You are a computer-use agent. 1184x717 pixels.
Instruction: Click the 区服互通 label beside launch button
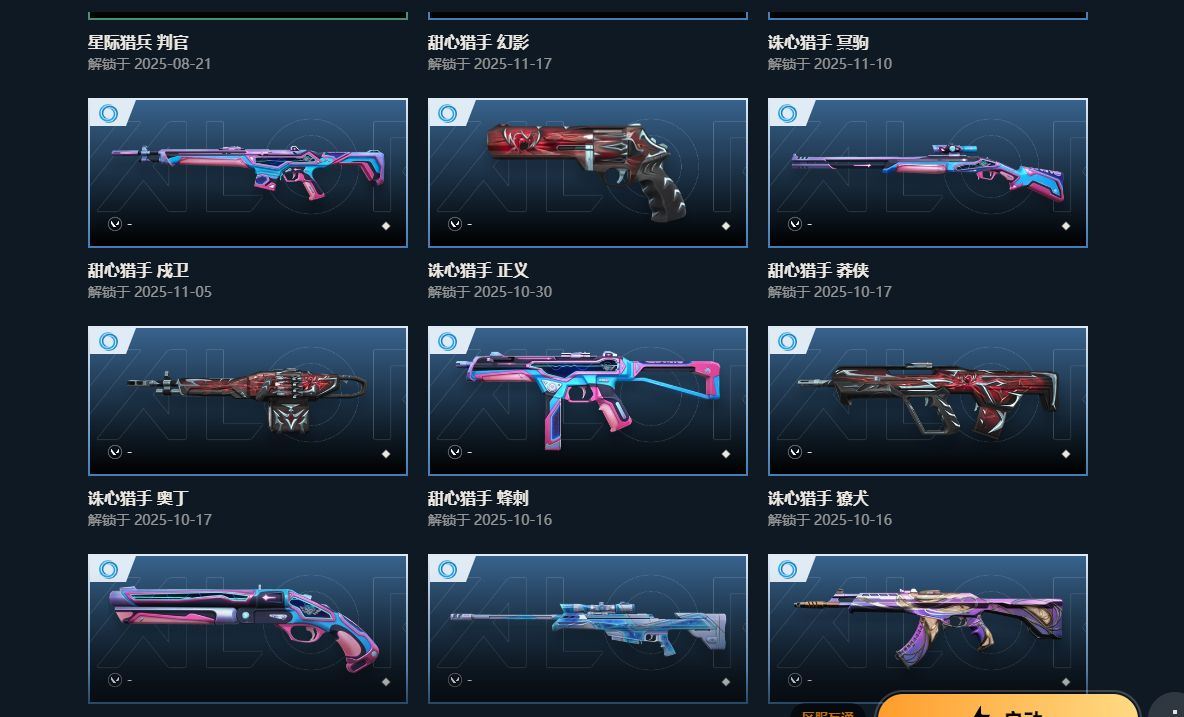tap(828, 712)
